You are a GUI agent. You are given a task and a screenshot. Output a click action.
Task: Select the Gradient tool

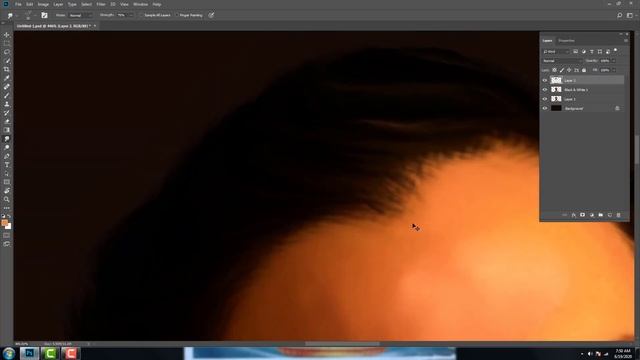coord(7,130)
